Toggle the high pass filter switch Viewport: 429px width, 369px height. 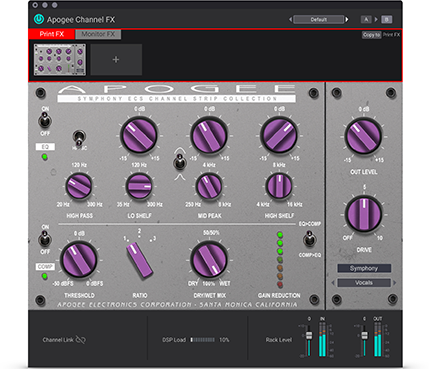click(79, 138)
